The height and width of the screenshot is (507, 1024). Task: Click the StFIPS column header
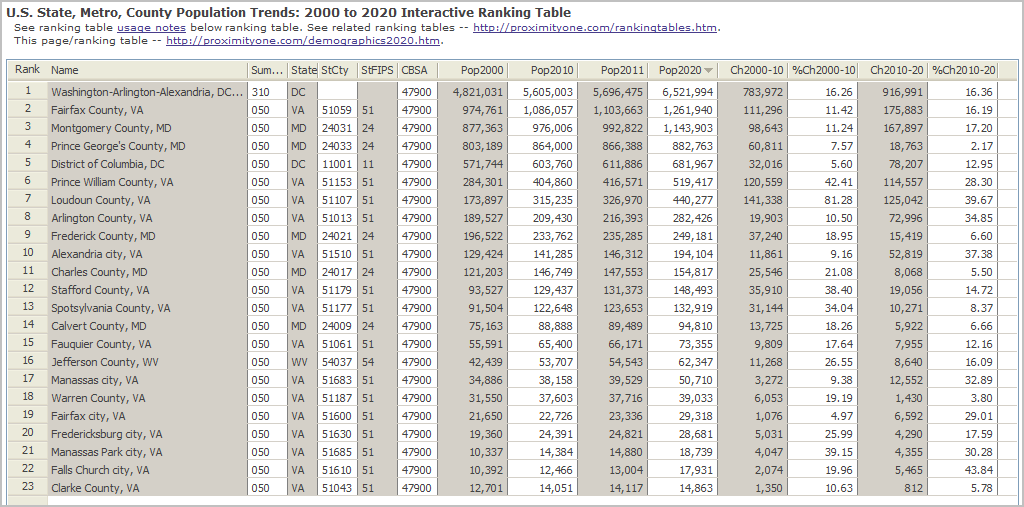[x=377, y=71]
